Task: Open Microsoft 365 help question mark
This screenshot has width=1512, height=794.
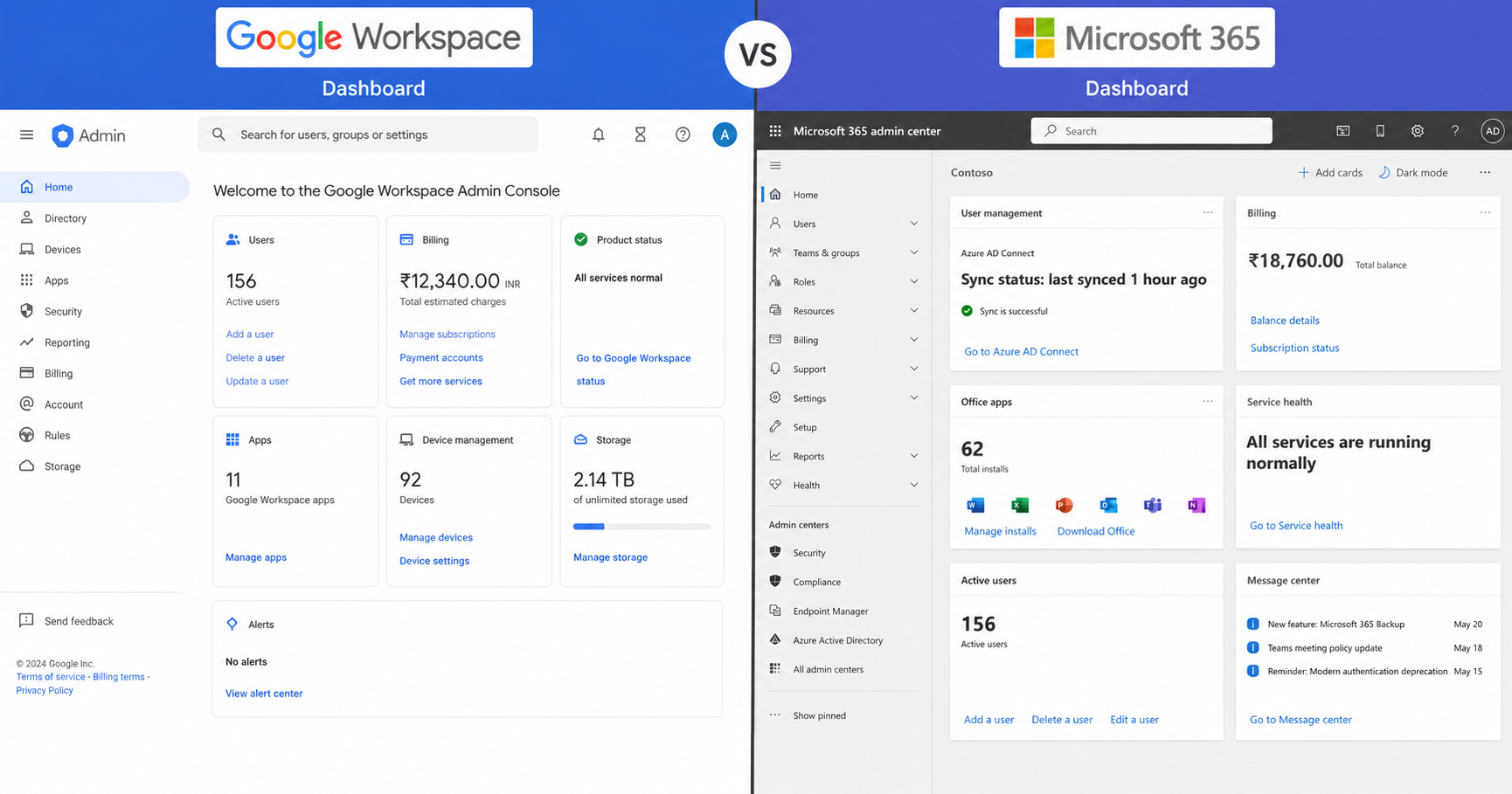Action: 1455,131
